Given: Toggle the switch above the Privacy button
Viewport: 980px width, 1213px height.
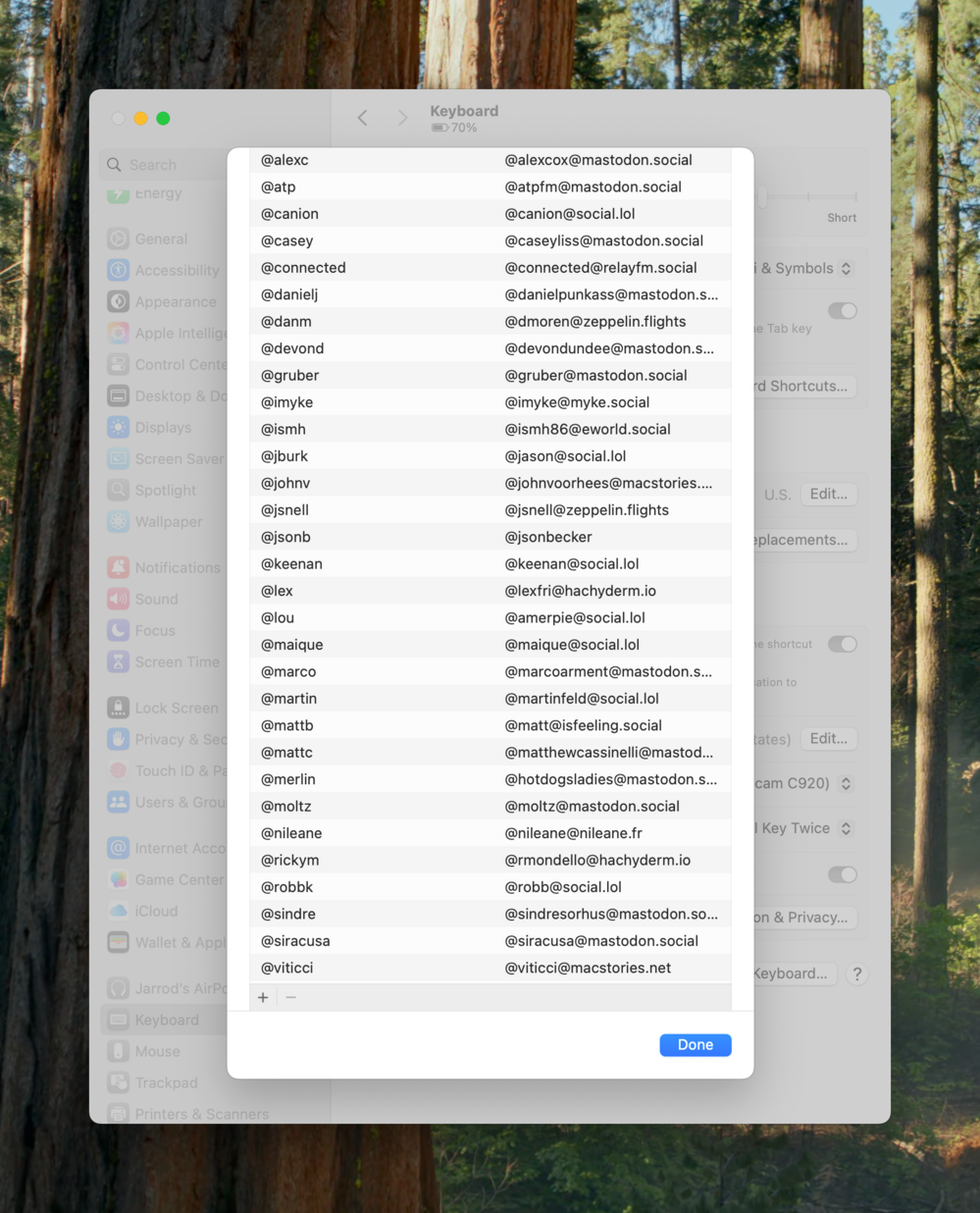Looking at the screenshot, I should pyautogui.click(x=842, y=874).
